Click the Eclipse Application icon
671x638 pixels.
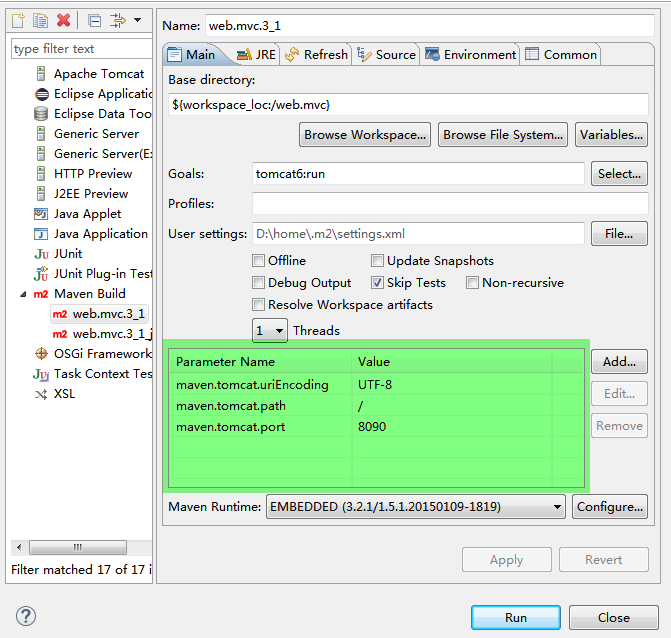point(42,94)
